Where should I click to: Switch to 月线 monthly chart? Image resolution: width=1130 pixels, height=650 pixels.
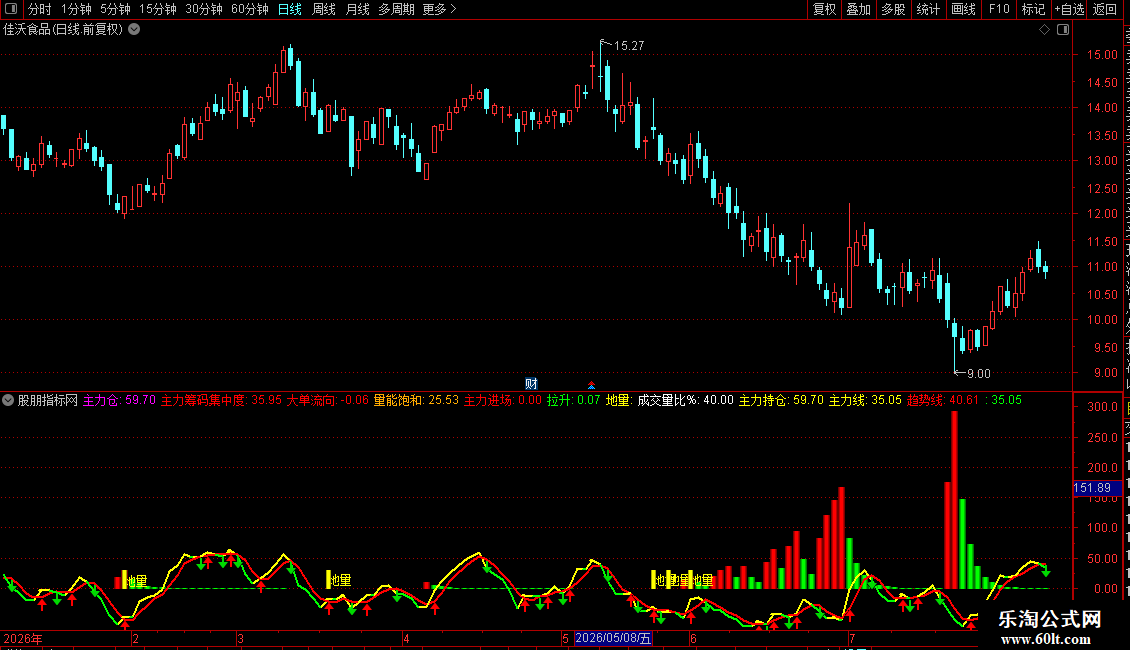pyautogui.click(x=357, y=9)
